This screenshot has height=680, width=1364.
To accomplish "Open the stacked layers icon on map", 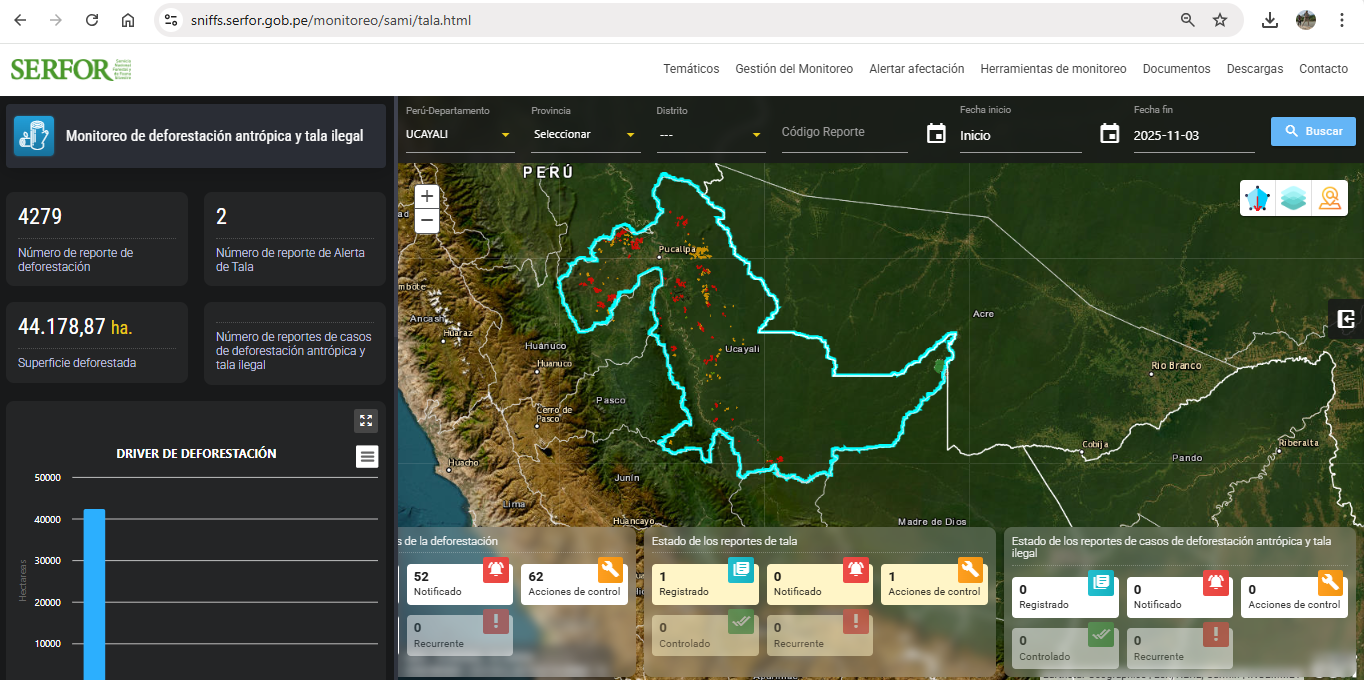I will 1294,198.
